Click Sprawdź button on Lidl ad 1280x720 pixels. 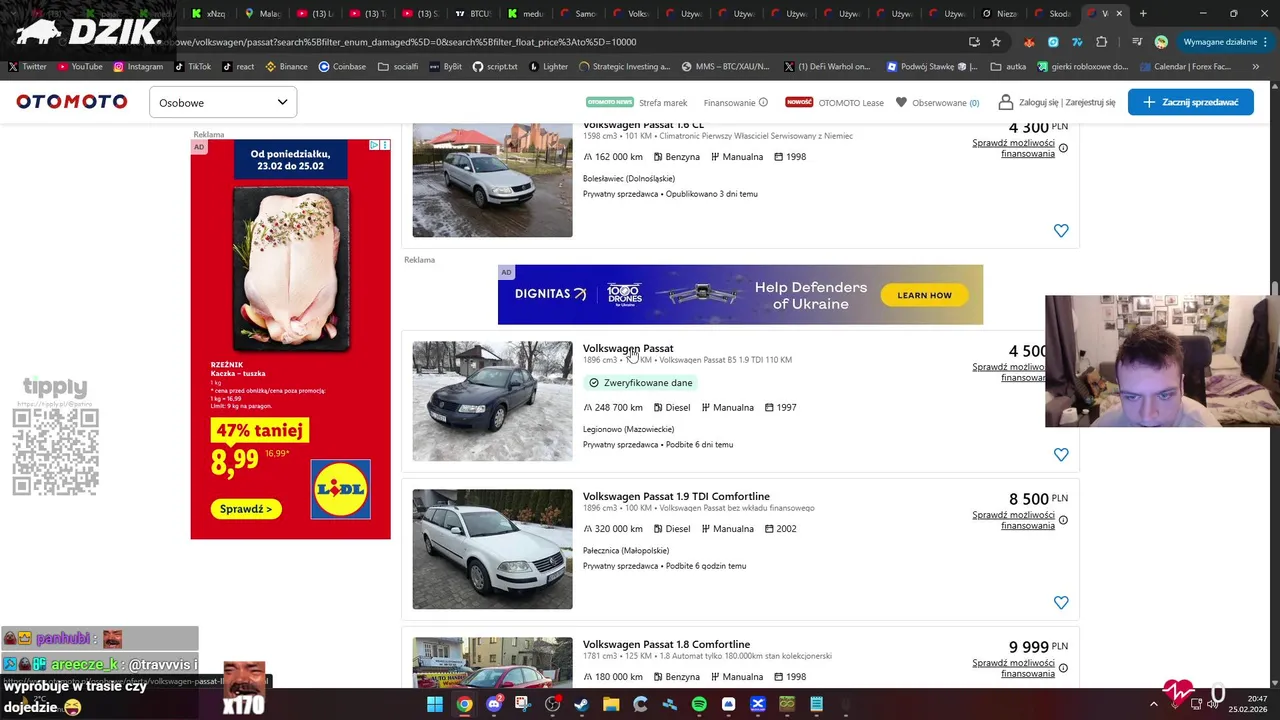tap(246, 509)
